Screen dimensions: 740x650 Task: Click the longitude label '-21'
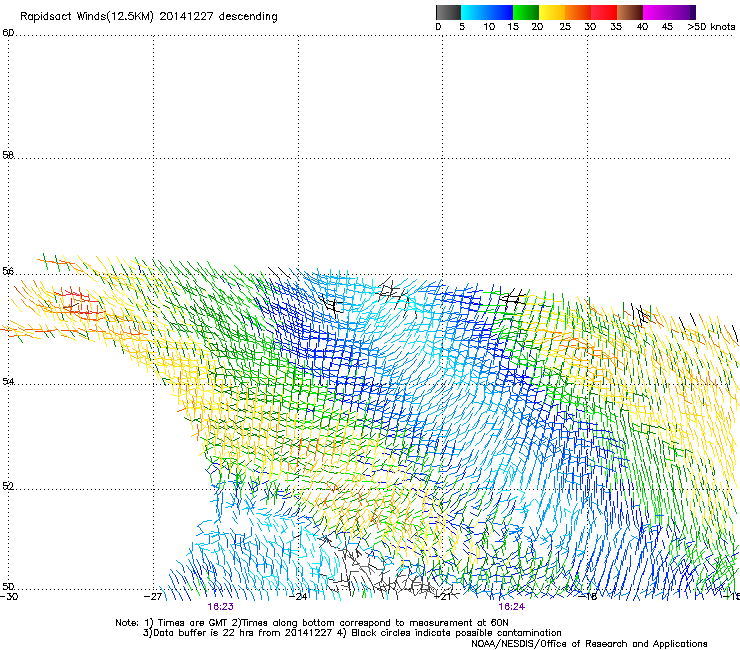443,596
